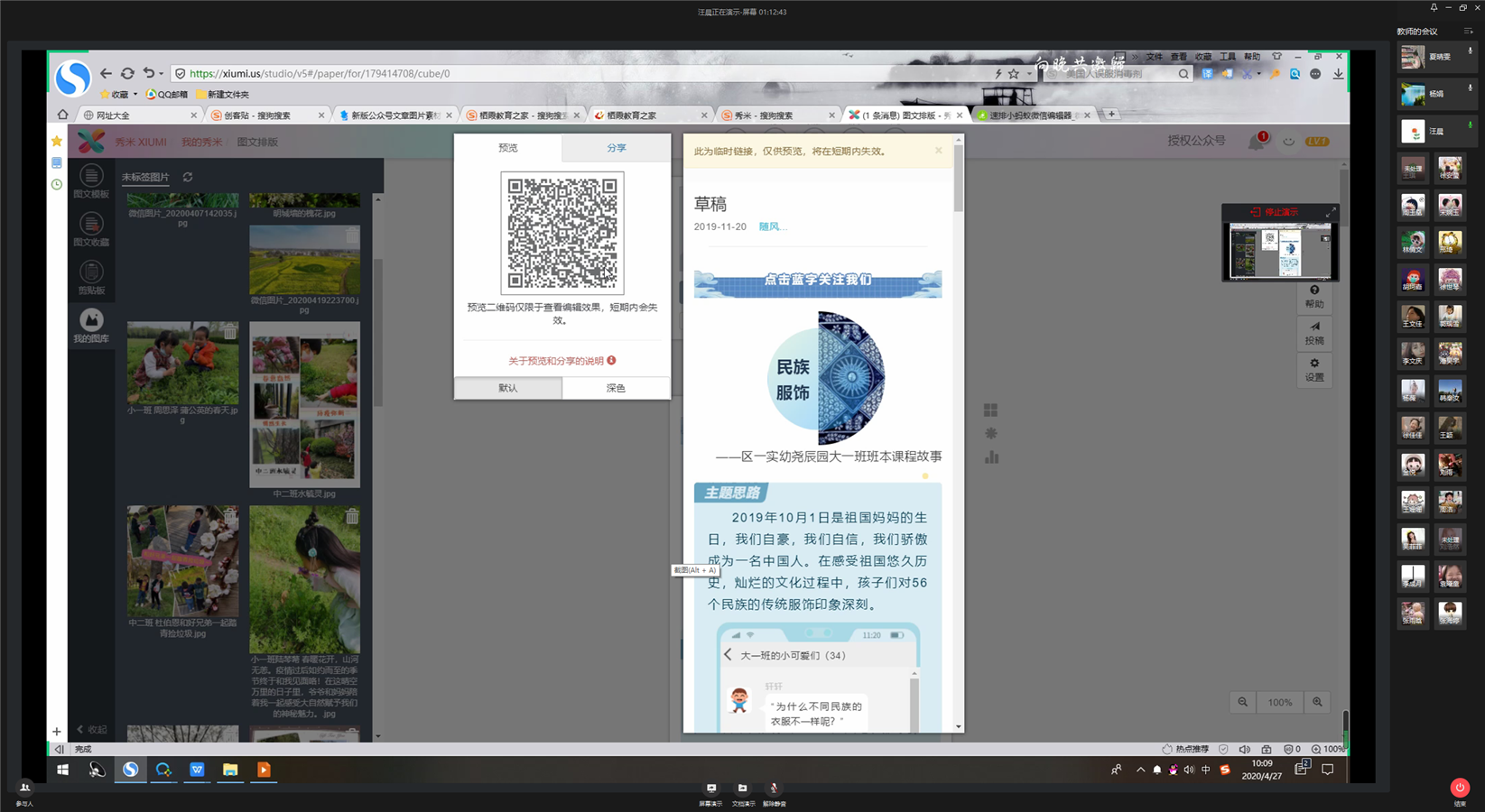Viewport: 1485px width, 812px height.
Task: Zoom in with the magnifier plus button
Action: 1317,702
